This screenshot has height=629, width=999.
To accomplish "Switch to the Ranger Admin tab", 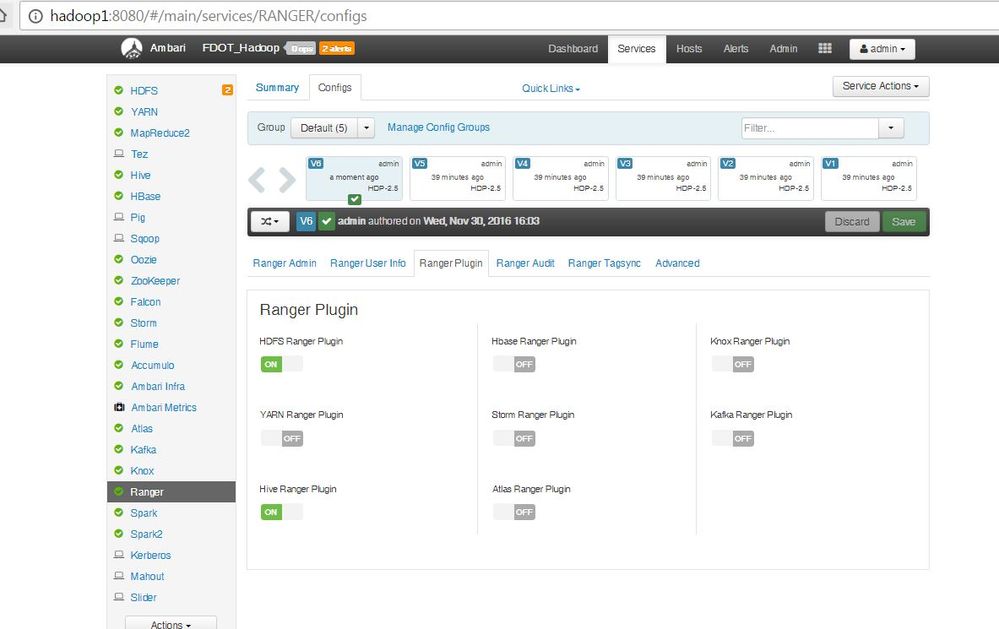I will (284, 263).
